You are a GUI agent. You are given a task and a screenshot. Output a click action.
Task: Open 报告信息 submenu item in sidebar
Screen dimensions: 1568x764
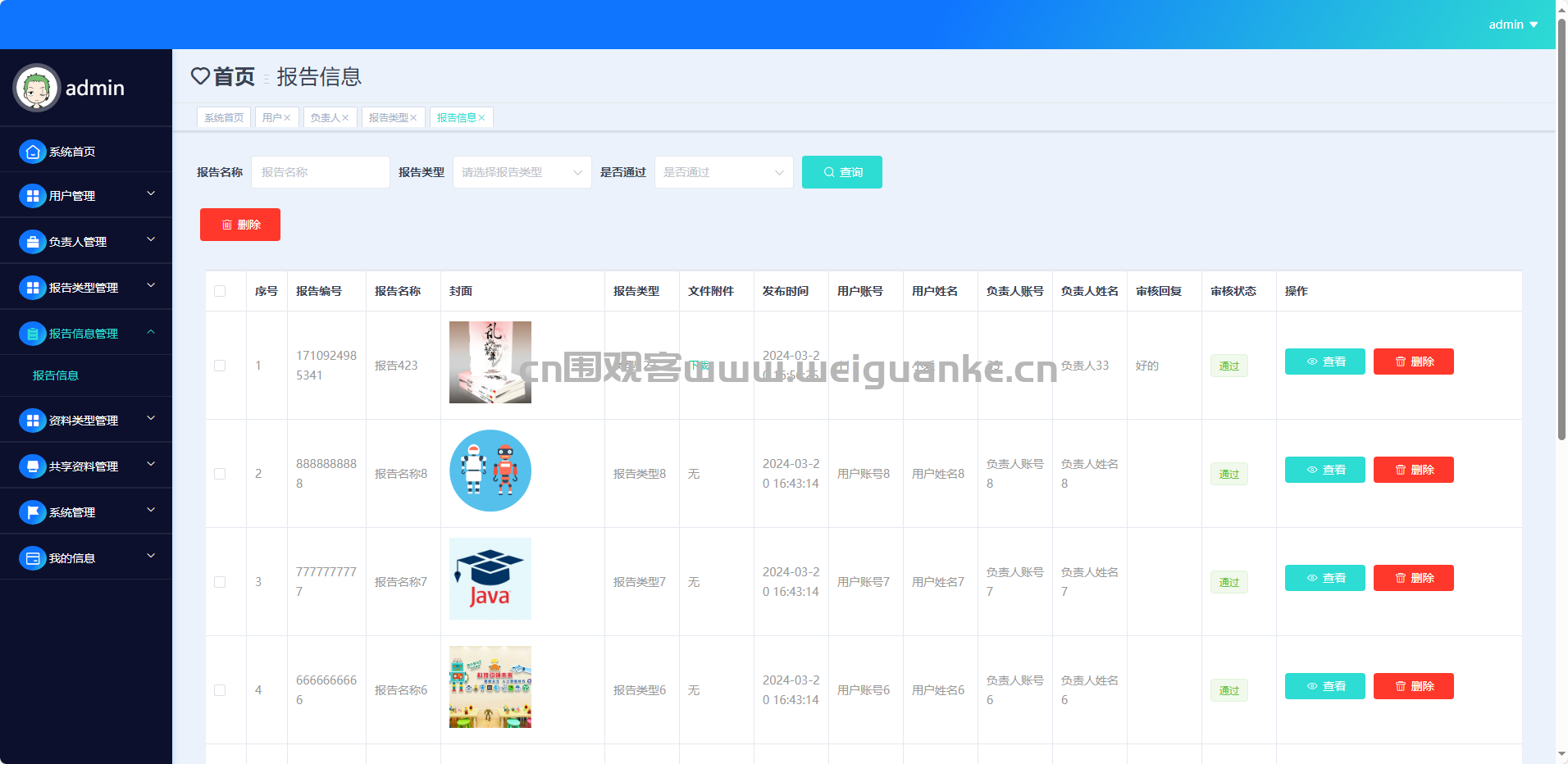[x=56, y=375]
